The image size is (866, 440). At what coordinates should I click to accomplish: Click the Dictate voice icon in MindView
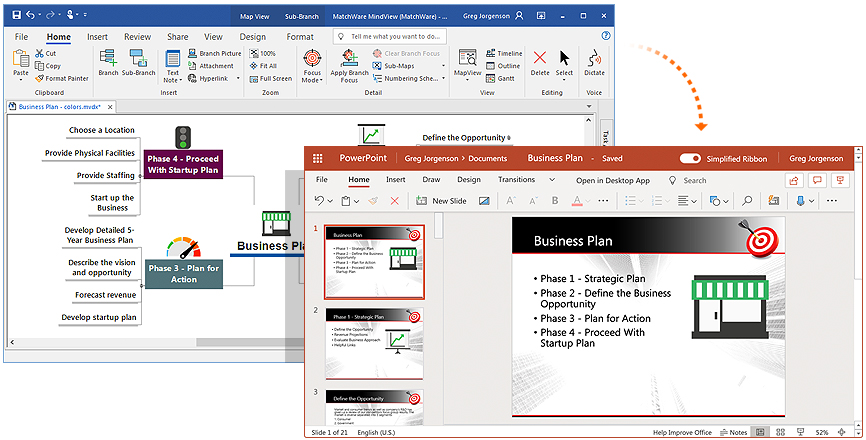click(594, 58)
